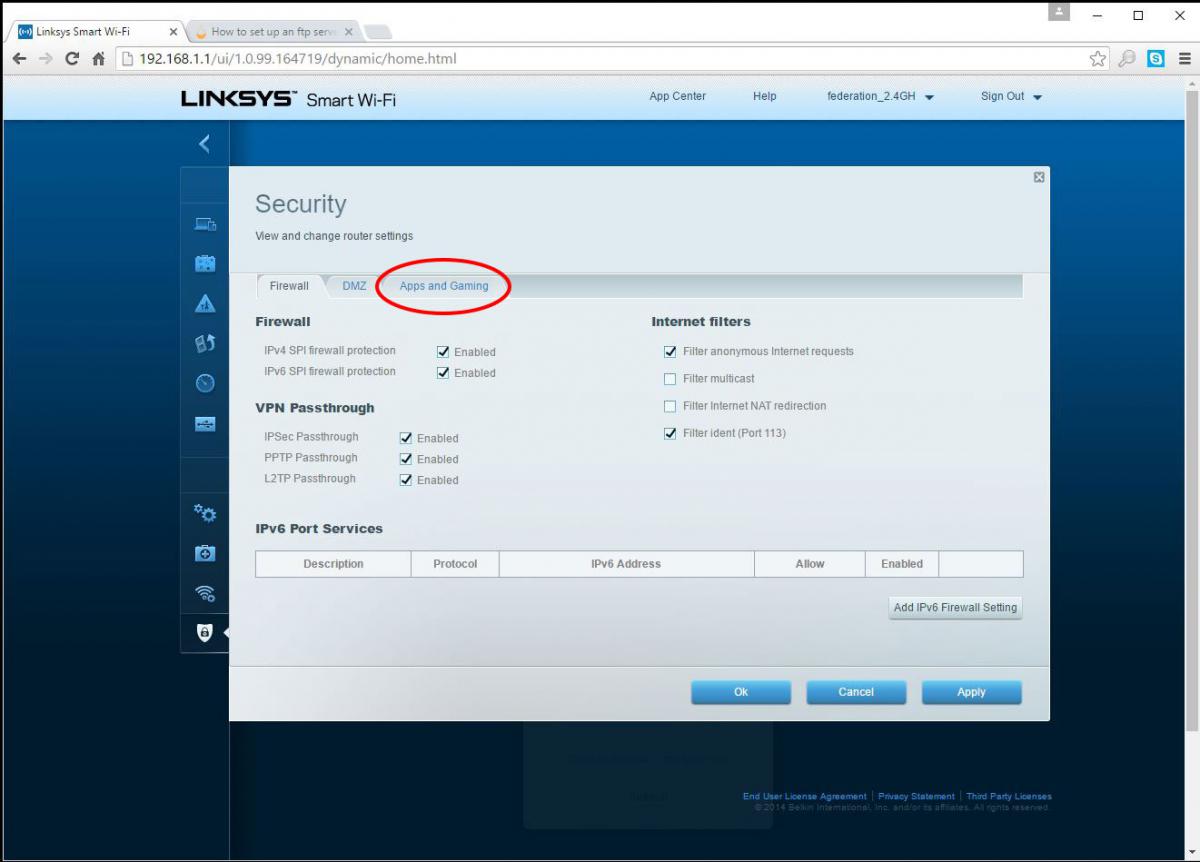Switch to the Apps and Gaming tab
The width and height of the screenshot is (1200, 862).
pyautogui.click(x=444, y=286)
